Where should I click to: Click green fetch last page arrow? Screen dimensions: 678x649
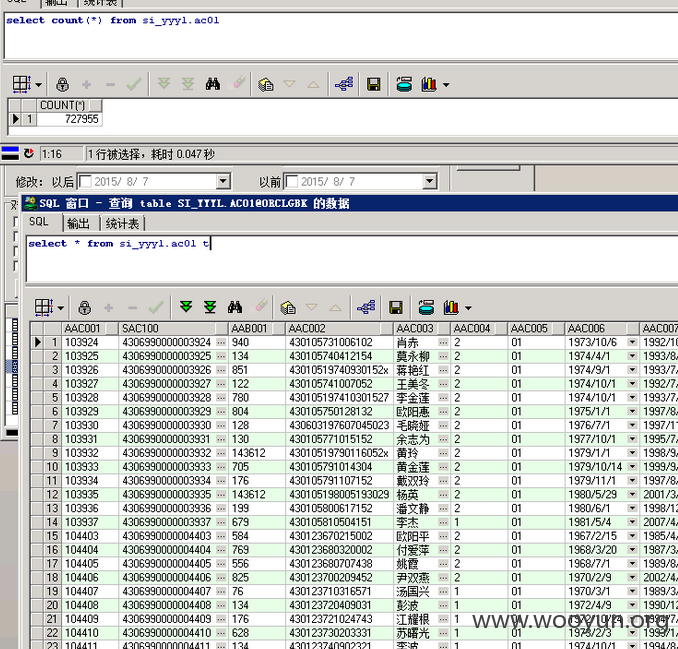click(x=210, y=307)
